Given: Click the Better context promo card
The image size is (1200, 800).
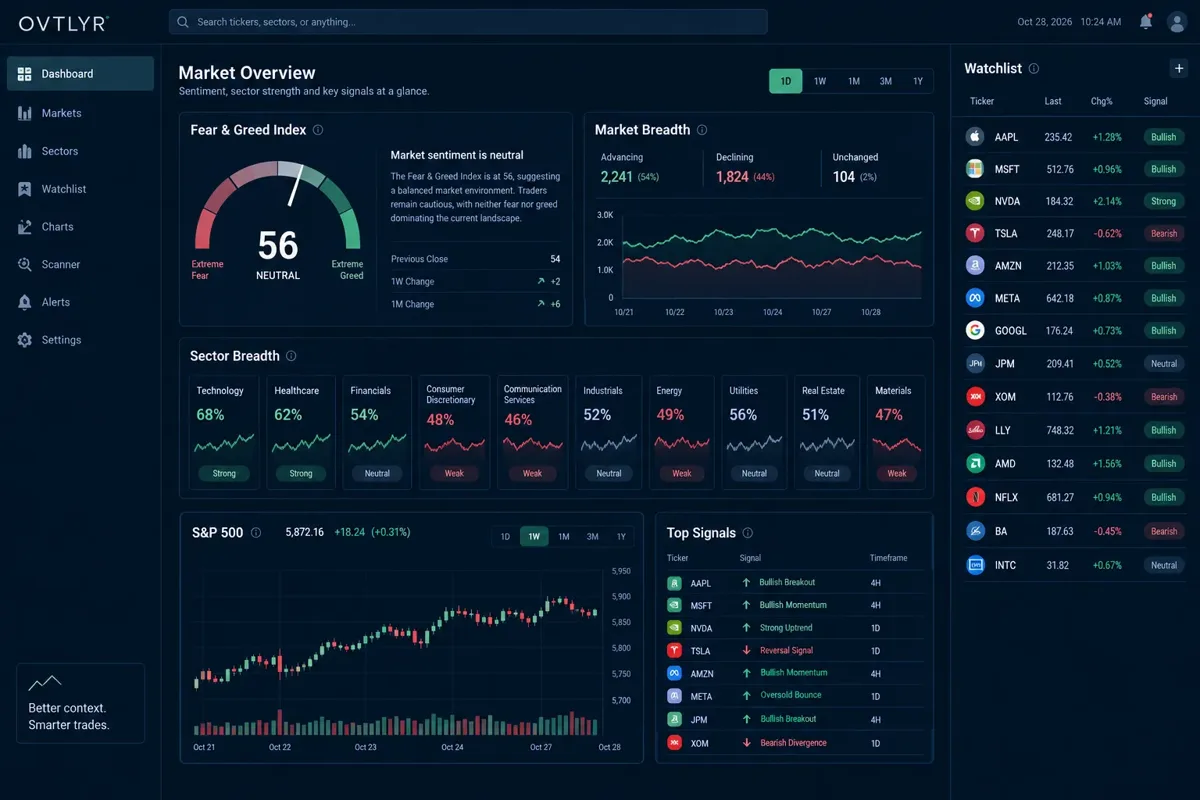Looking at the screenshot, I should tap(81, 704).
